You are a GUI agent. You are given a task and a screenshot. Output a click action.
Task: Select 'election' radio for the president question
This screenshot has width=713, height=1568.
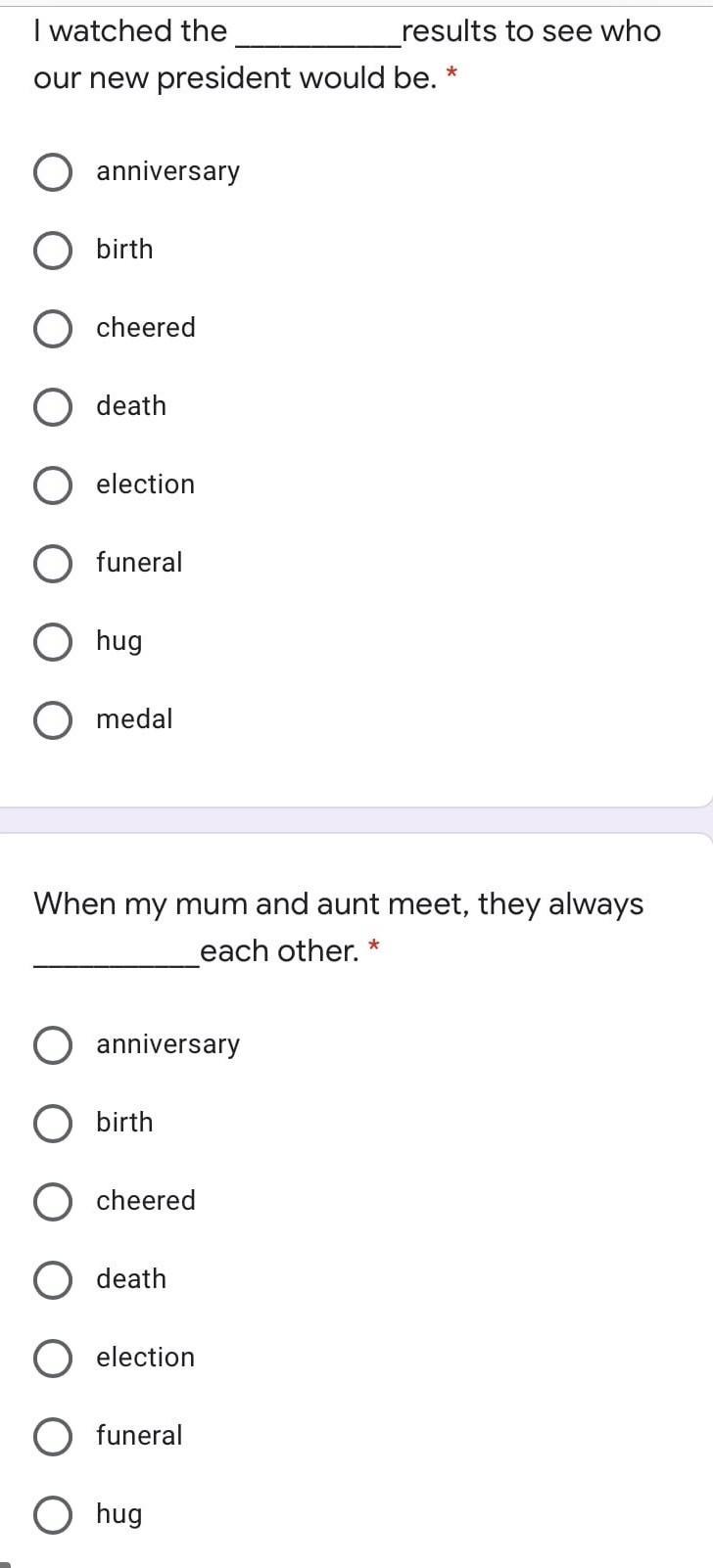point(53,485)
